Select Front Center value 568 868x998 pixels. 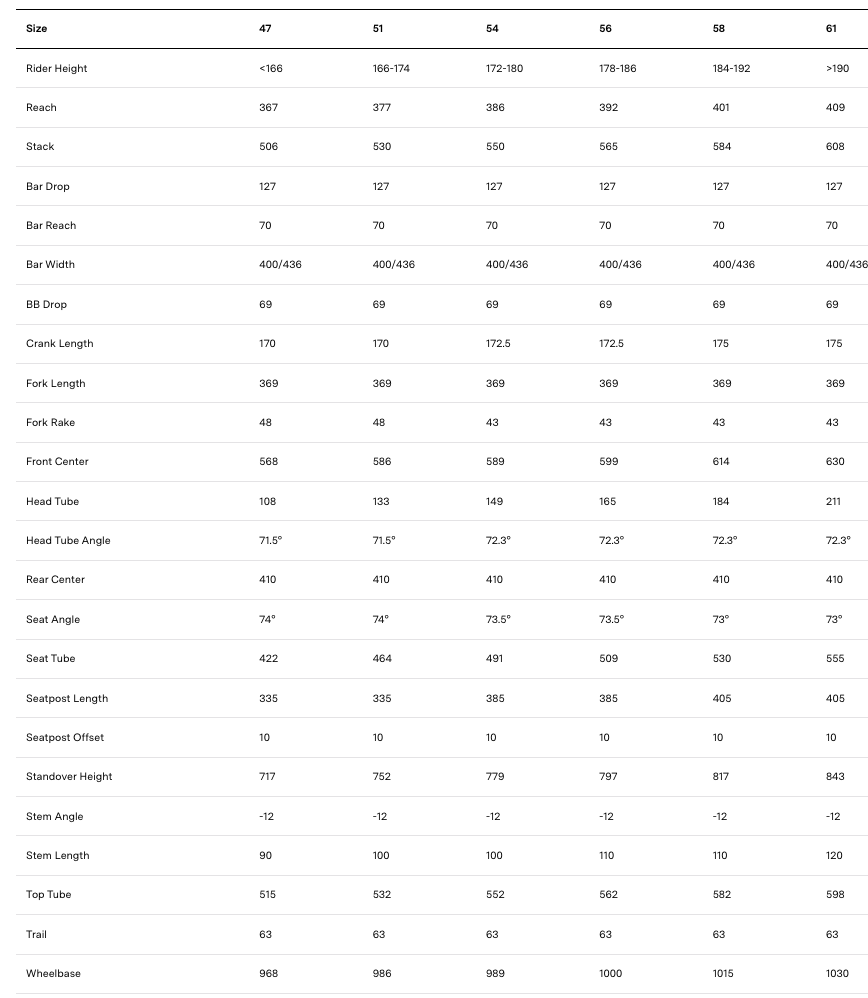(268, 462)
